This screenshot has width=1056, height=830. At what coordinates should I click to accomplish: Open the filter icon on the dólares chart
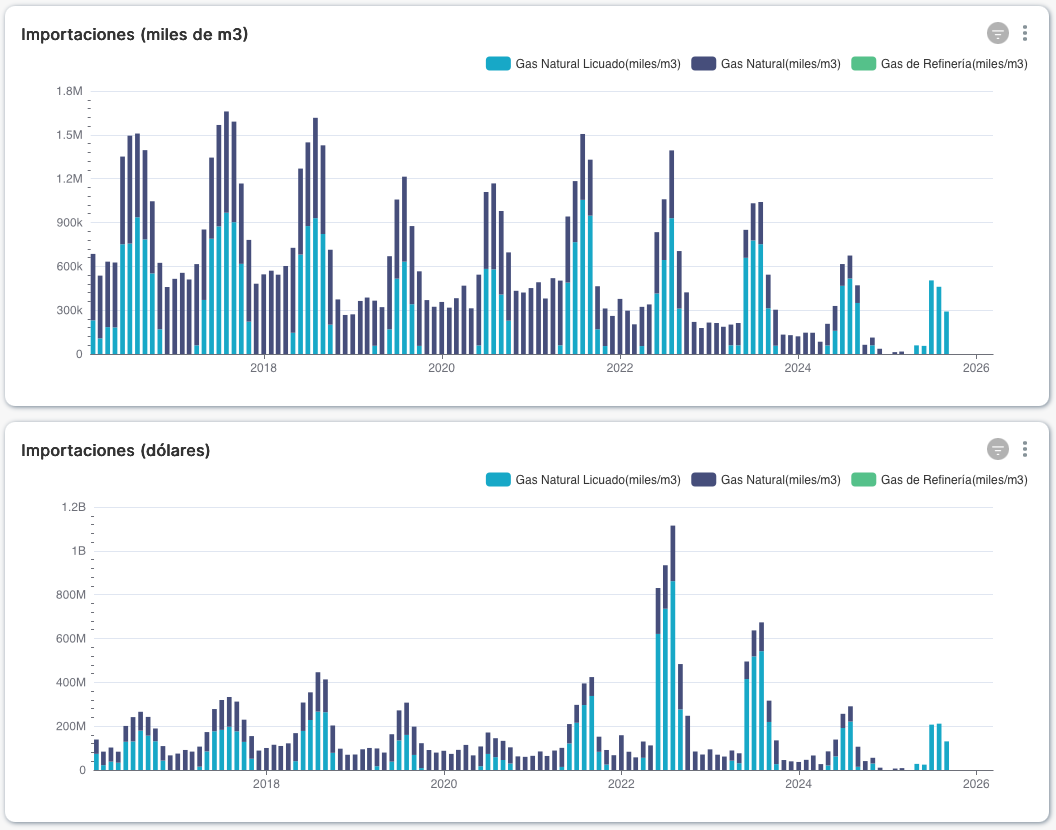(x=997, y=449)
